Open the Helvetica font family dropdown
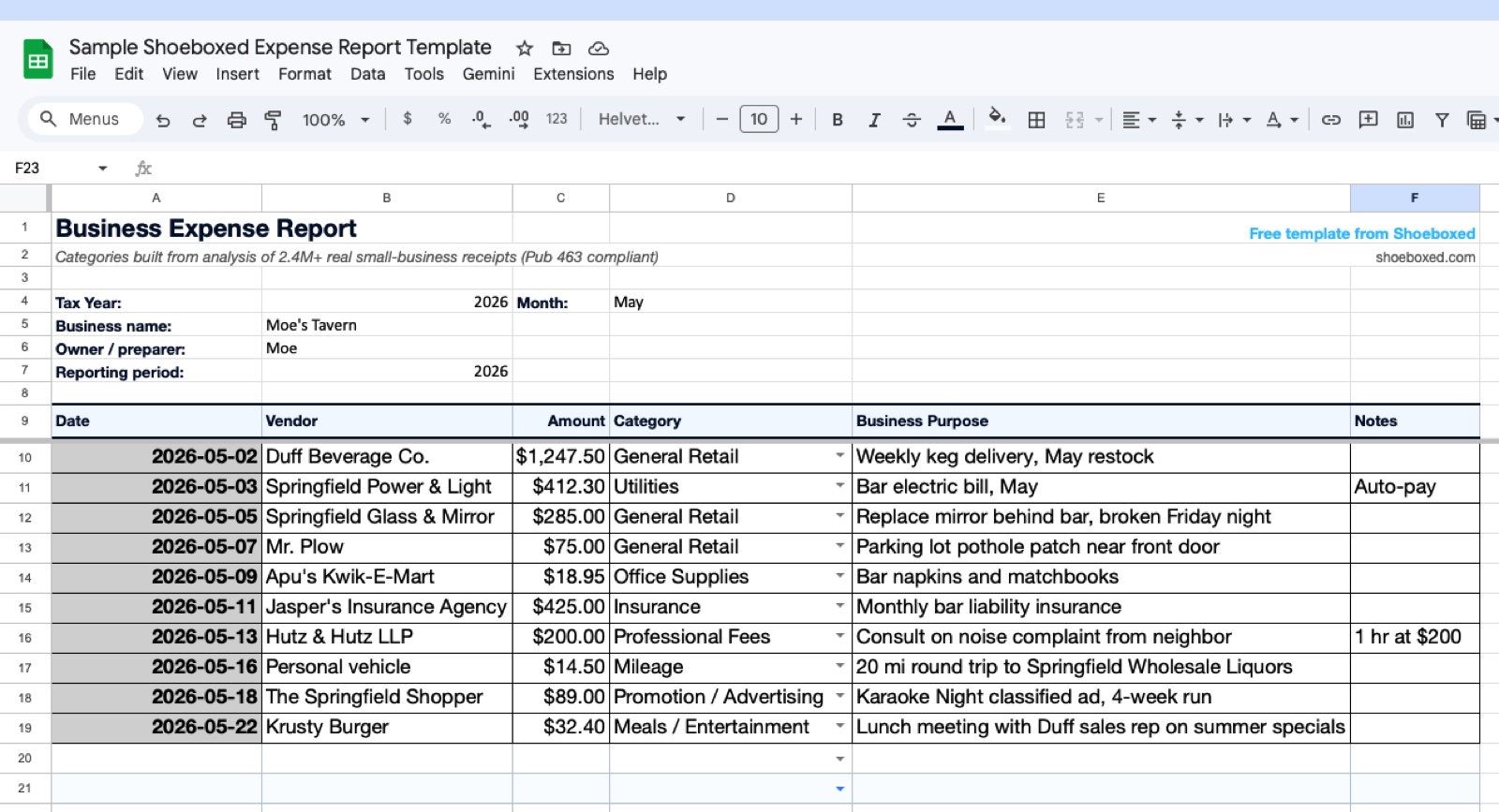The height and width of the screenshot is (812, 1499). 642,119
